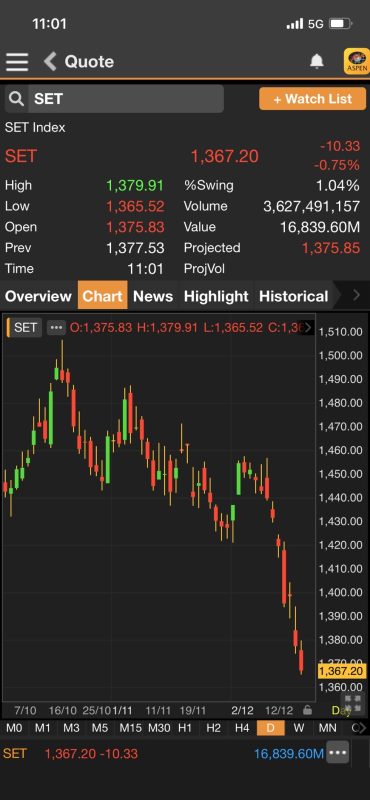Select the H1 timeframe

(x=185, y=728)
